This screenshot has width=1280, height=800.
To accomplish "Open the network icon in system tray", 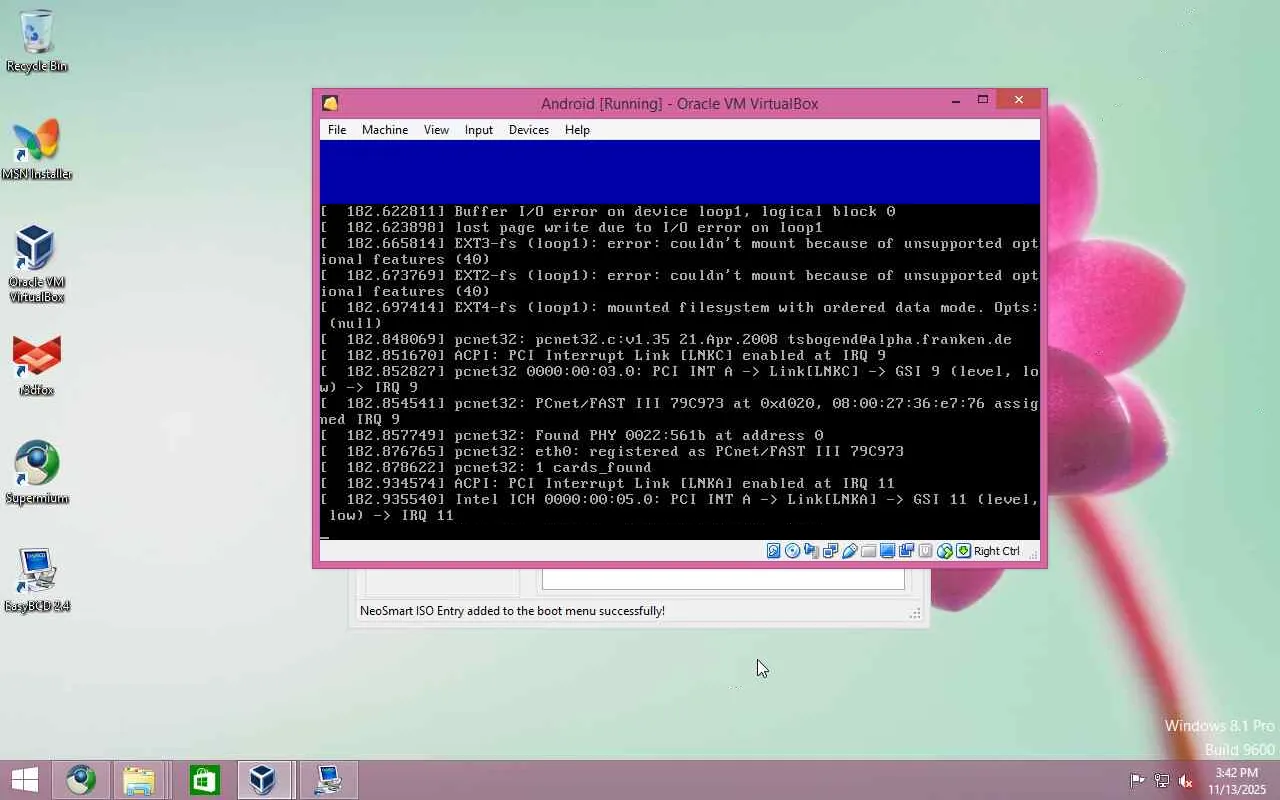I will (x=1161, y=780).
